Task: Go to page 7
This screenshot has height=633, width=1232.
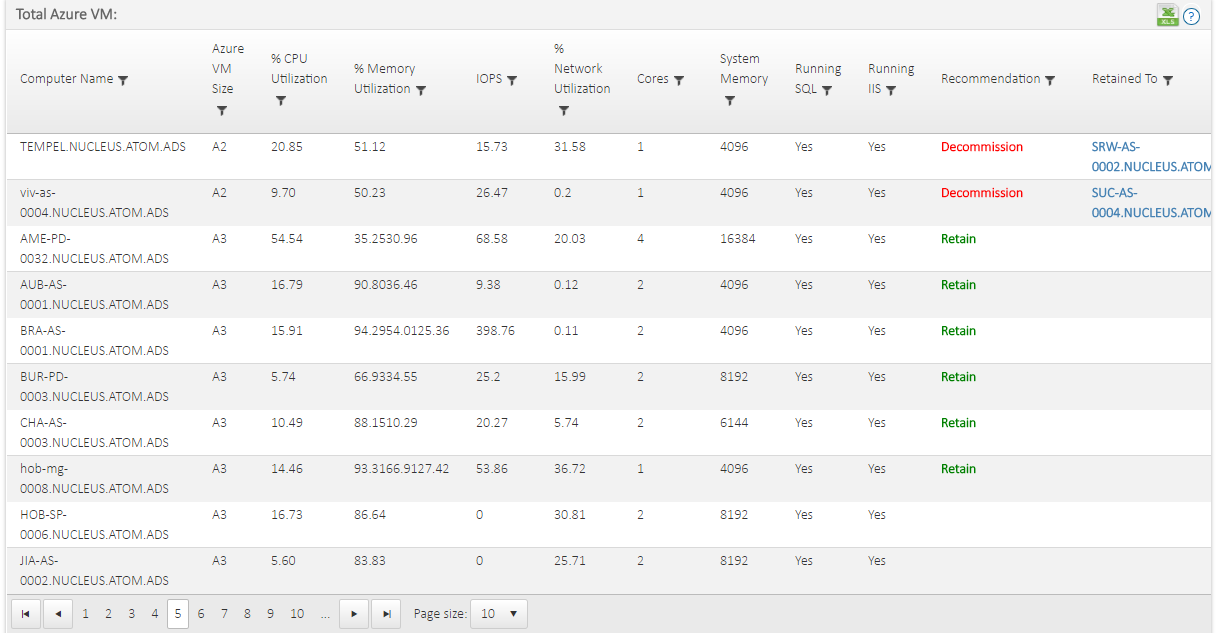Action: pos(224,614)
